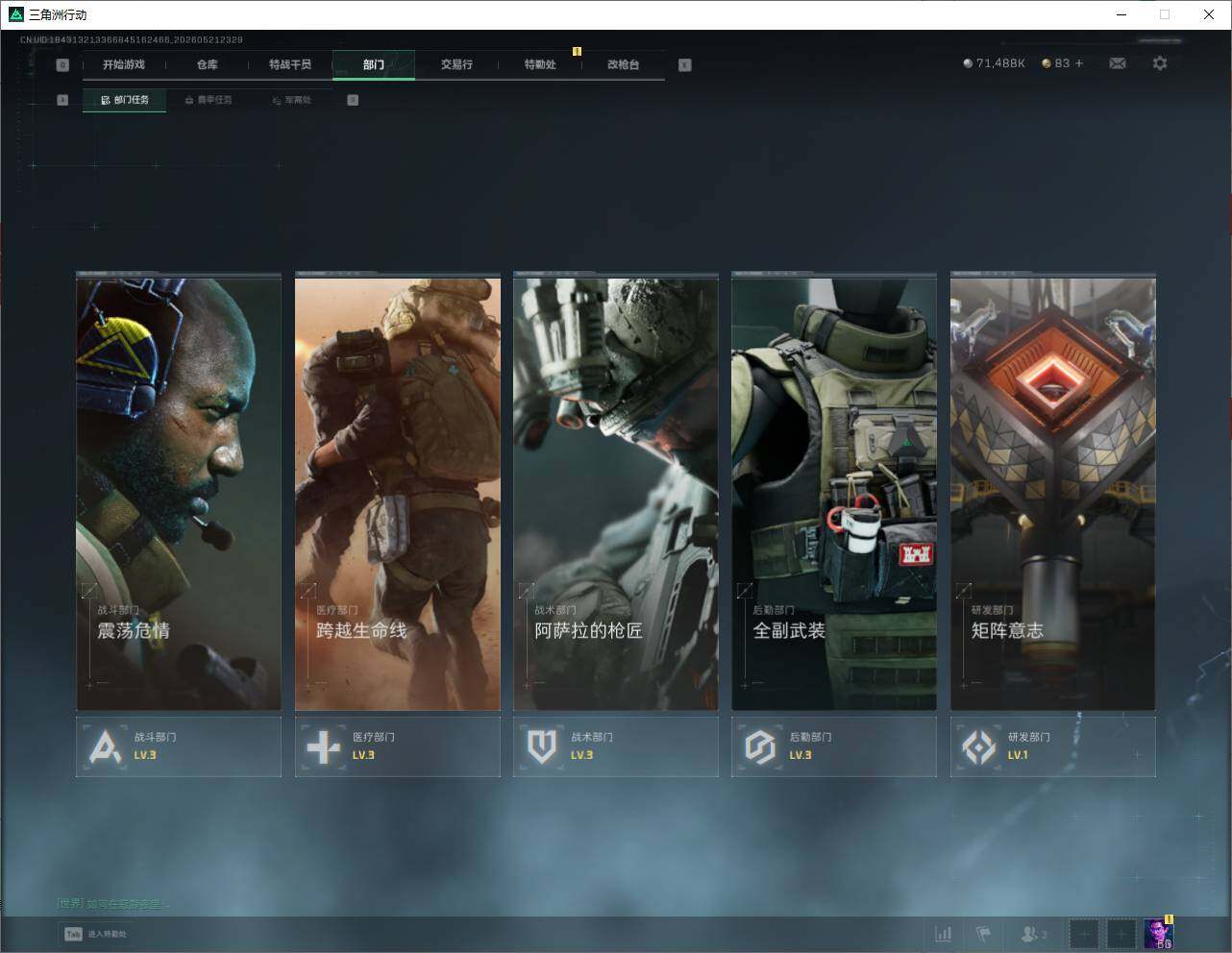Click the Q previous-tab key icon
1232x953 pixels.
coord(62,65)
